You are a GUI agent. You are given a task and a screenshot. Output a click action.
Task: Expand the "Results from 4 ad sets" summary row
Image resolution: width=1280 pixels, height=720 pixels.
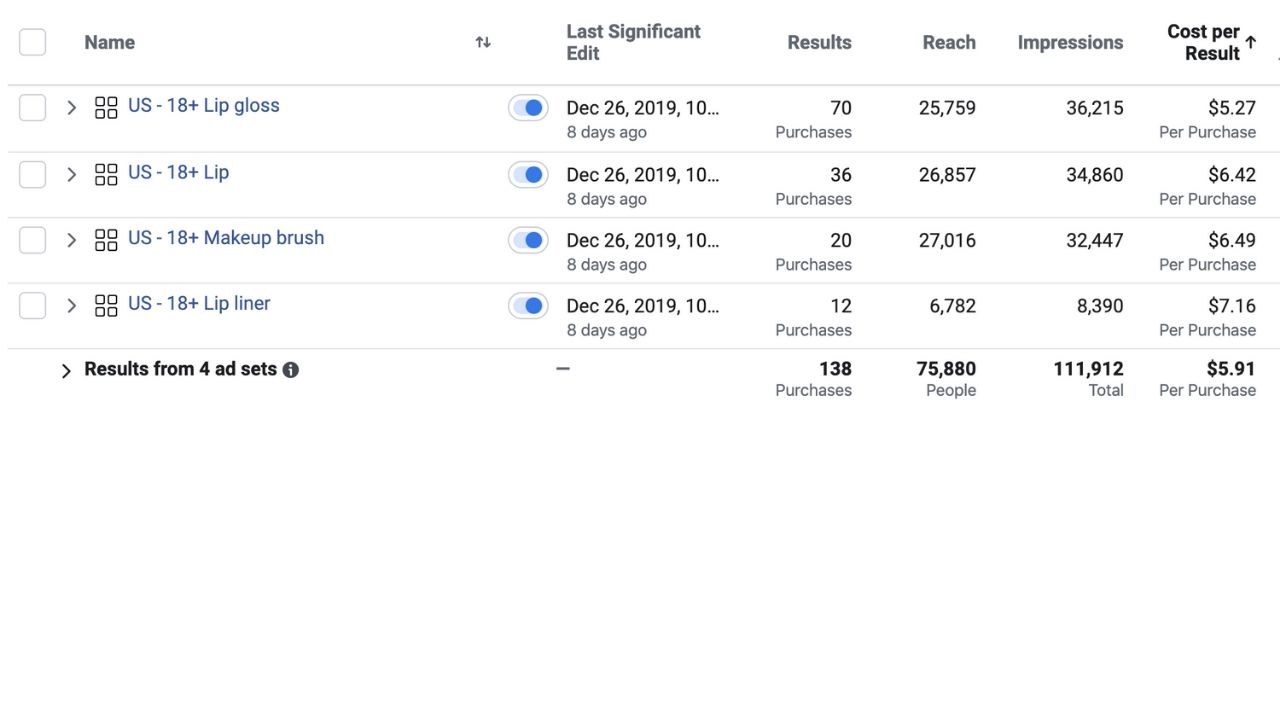pyautogui.click(x=66, y=369)
